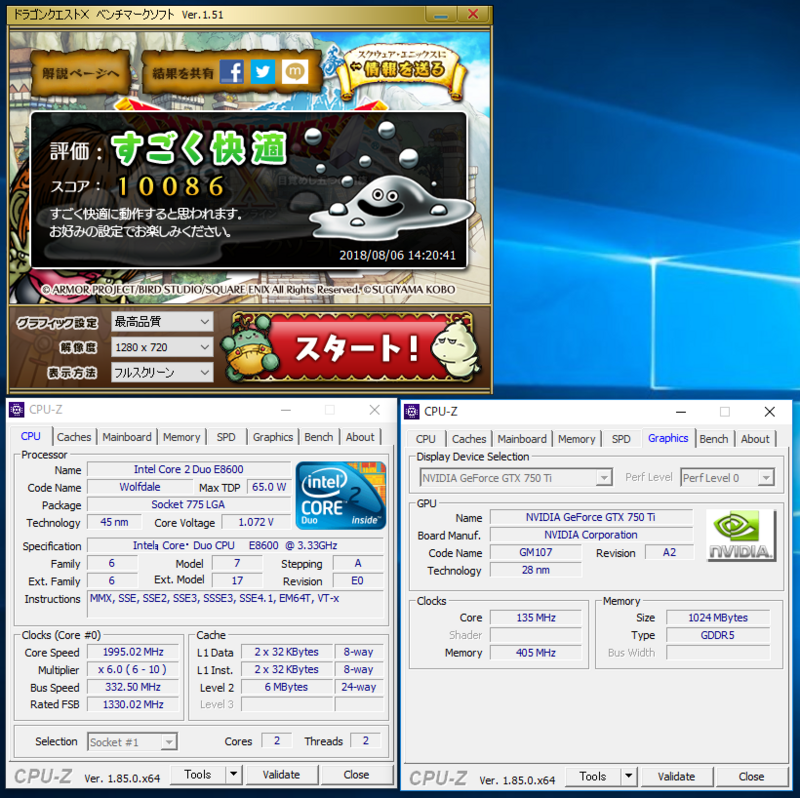This screenshot has width=800, height=798.
Task: Open About tab in right CPU-Z
Action: click(755, 439)
